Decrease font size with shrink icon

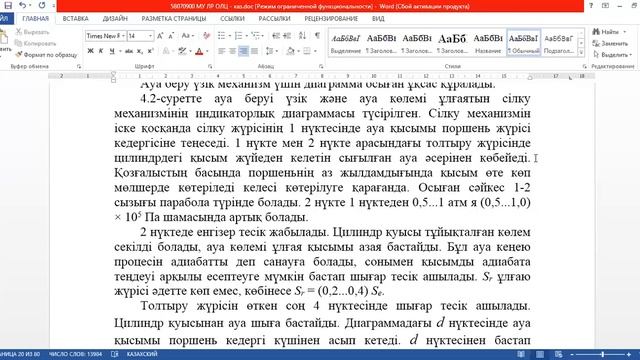(x=171, y=36)
